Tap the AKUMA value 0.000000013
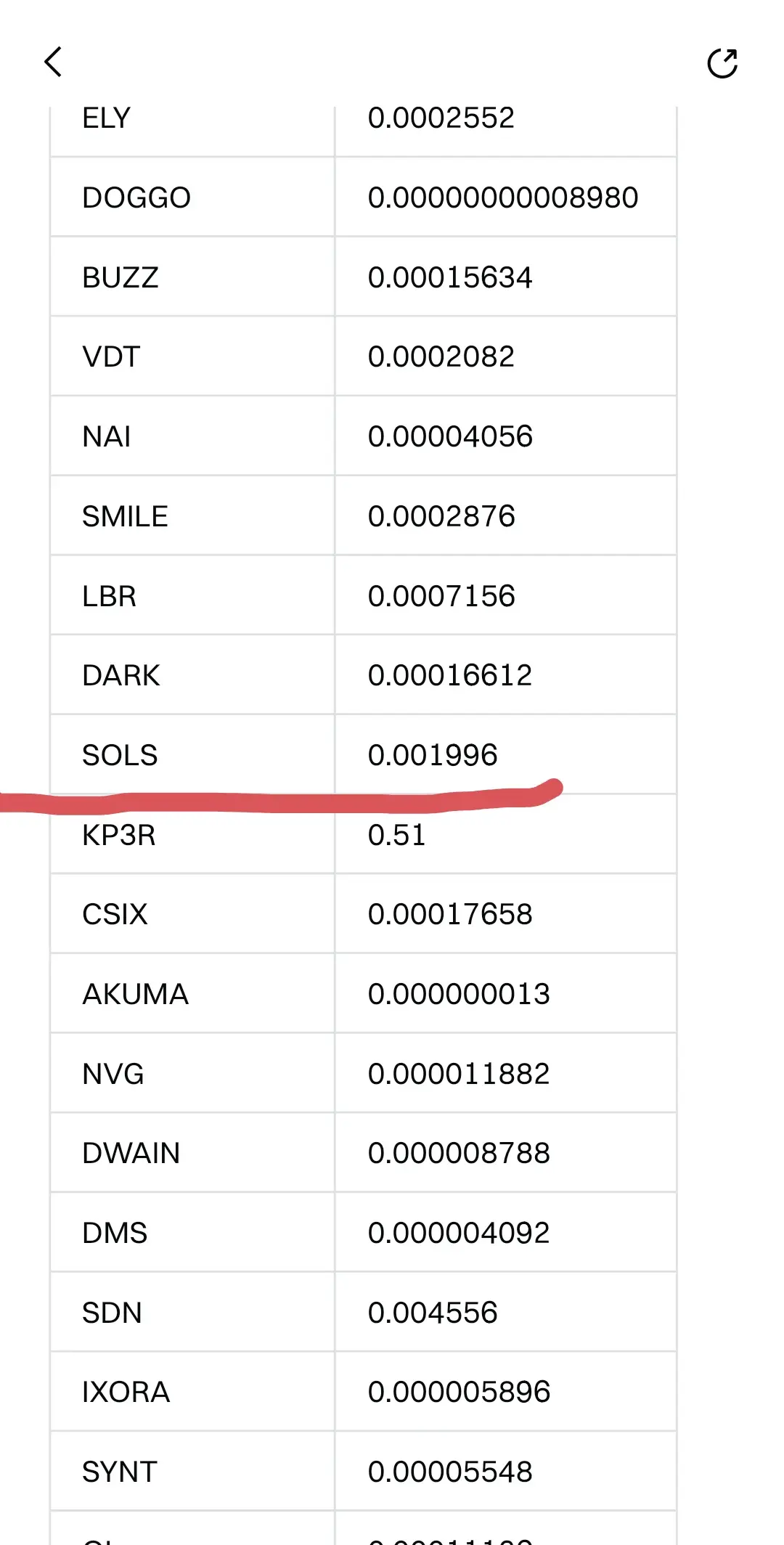 [459, 994]
